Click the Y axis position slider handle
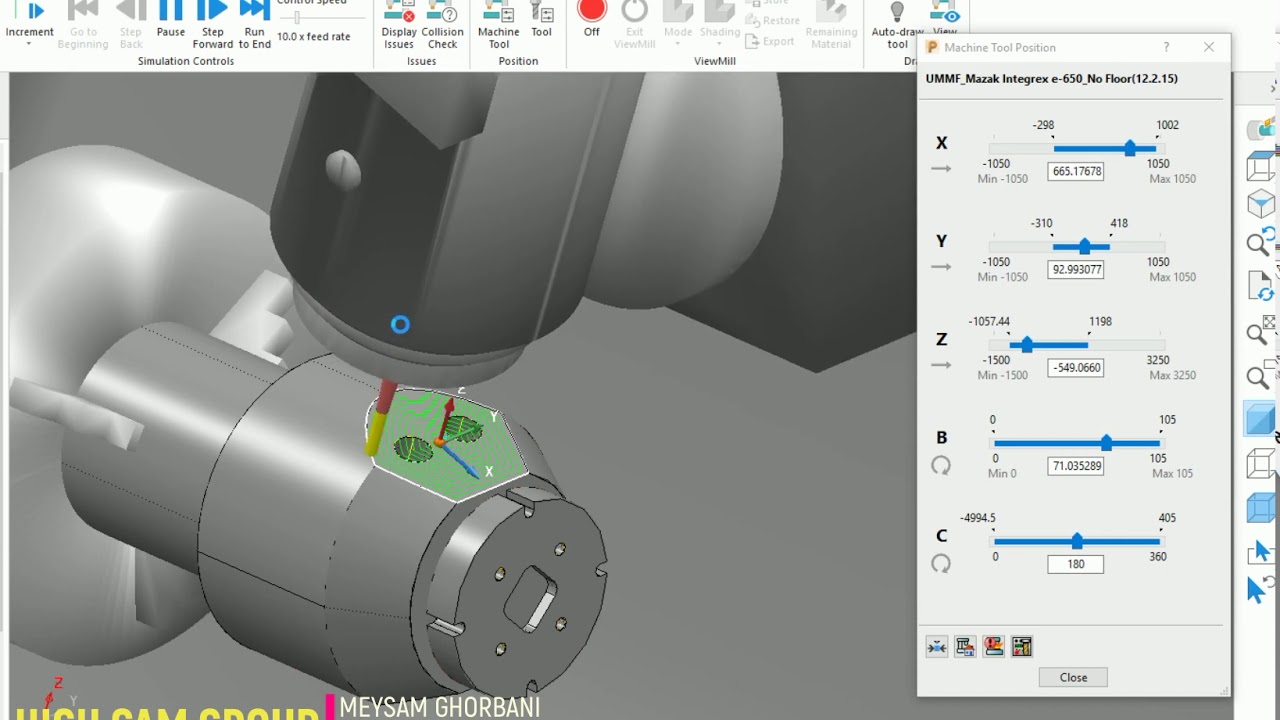This screenshot has width=1280, height=720. coord(1085,246)
